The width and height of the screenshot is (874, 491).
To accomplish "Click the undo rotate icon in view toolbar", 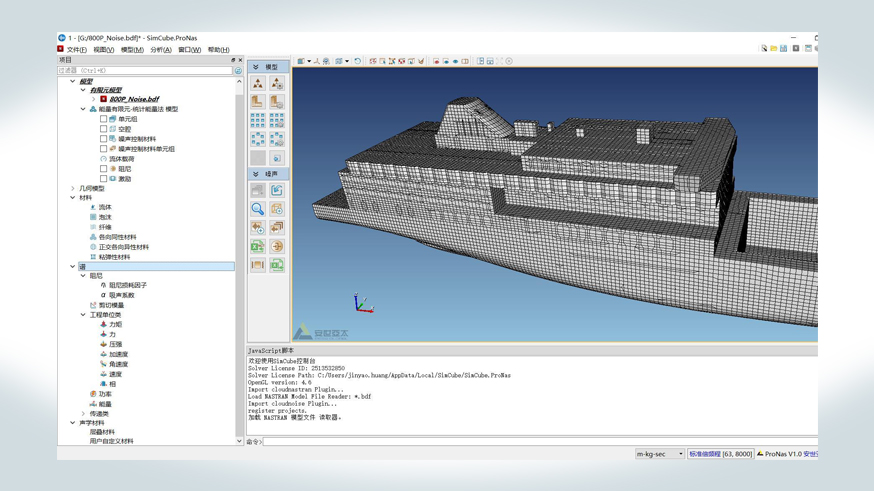I will tap(358, 61).
